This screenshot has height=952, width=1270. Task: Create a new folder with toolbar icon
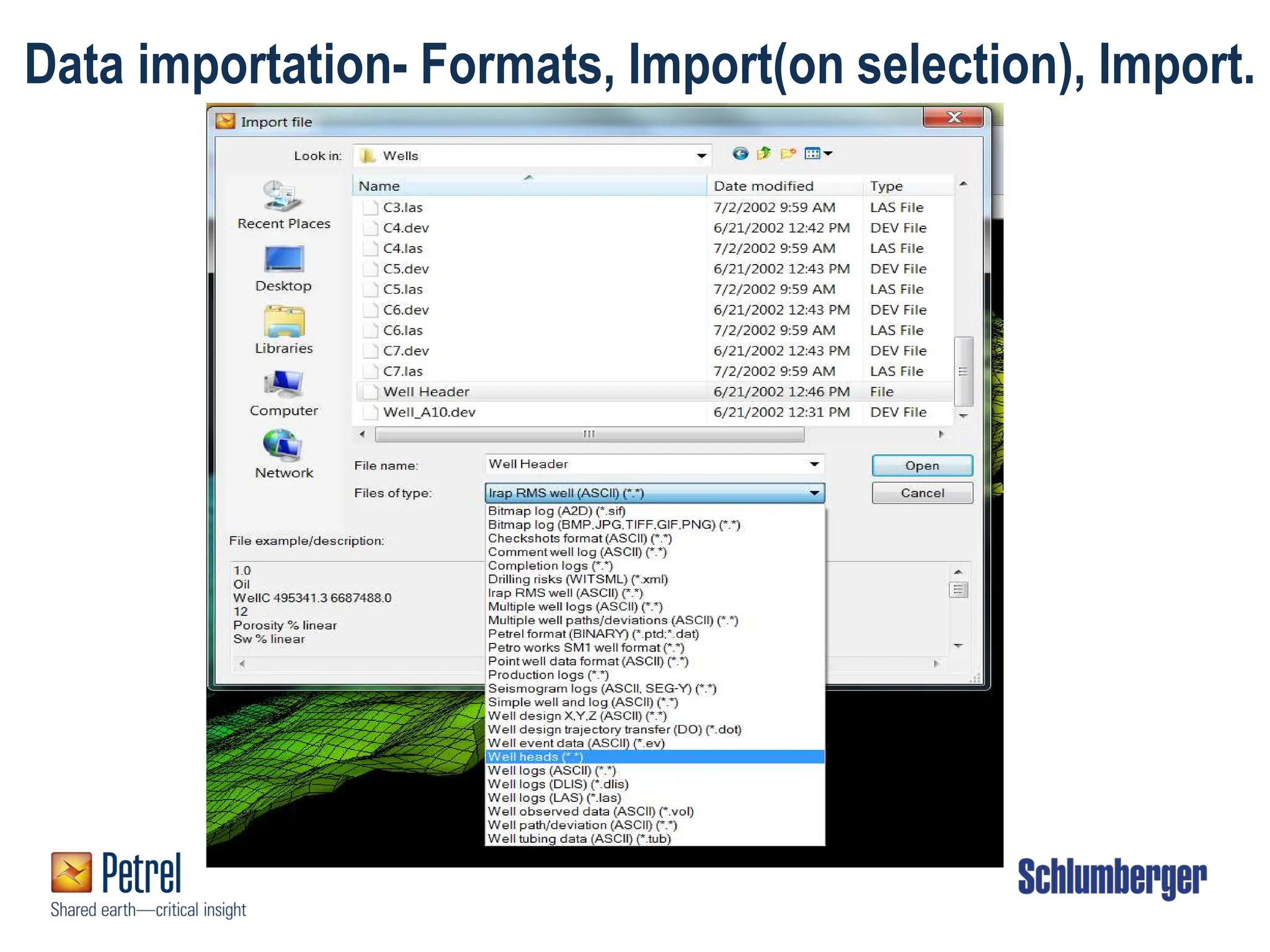click(x=788, y=154)
